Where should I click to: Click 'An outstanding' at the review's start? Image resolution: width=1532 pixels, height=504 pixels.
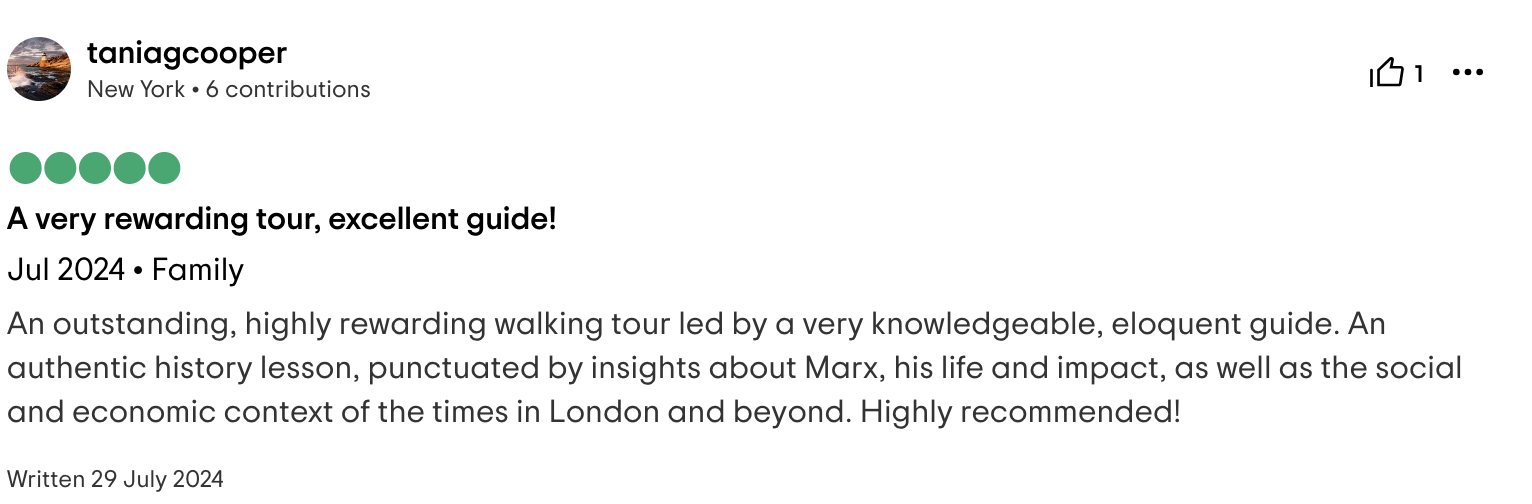(x=117, y=324)
